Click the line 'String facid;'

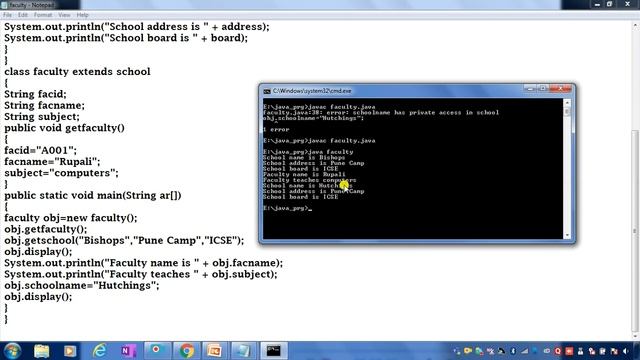[35, 94]
